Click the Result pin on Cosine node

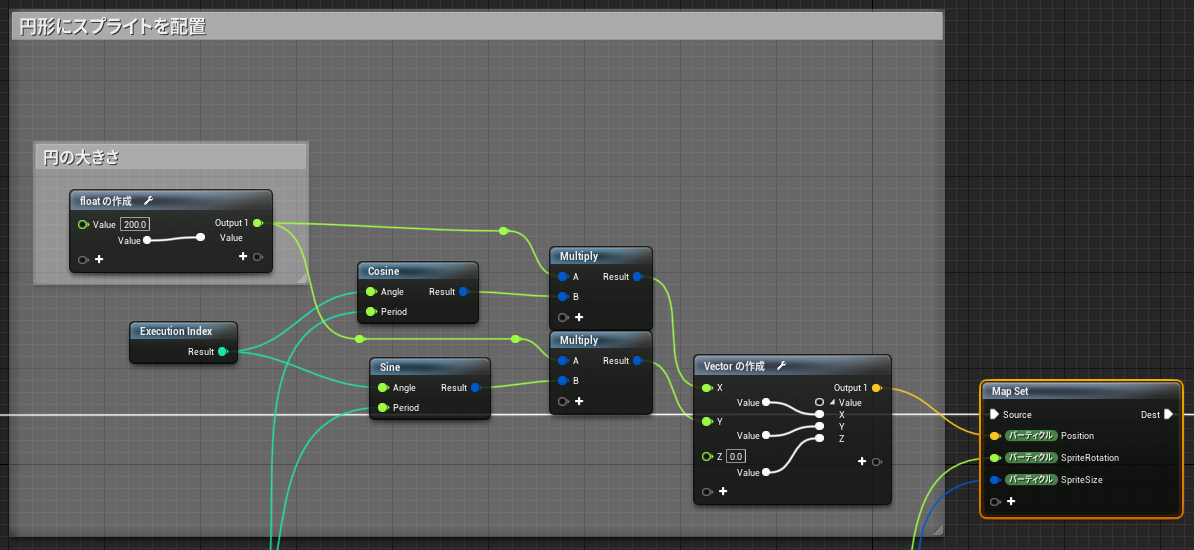(464, 292)
